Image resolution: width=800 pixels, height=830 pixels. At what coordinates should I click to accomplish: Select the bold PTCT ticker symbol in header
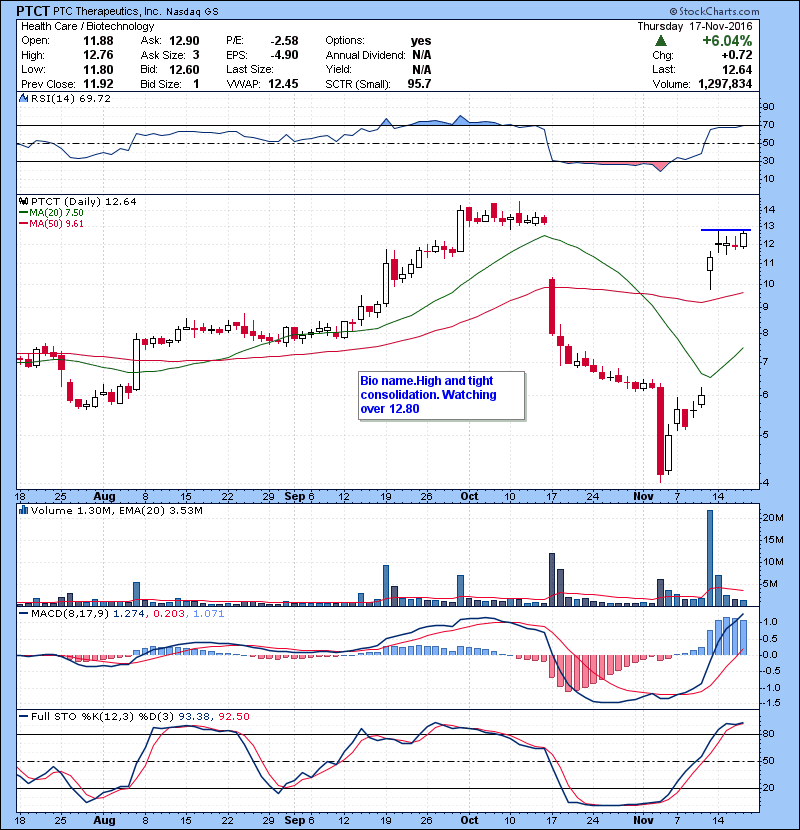[33, 11]
